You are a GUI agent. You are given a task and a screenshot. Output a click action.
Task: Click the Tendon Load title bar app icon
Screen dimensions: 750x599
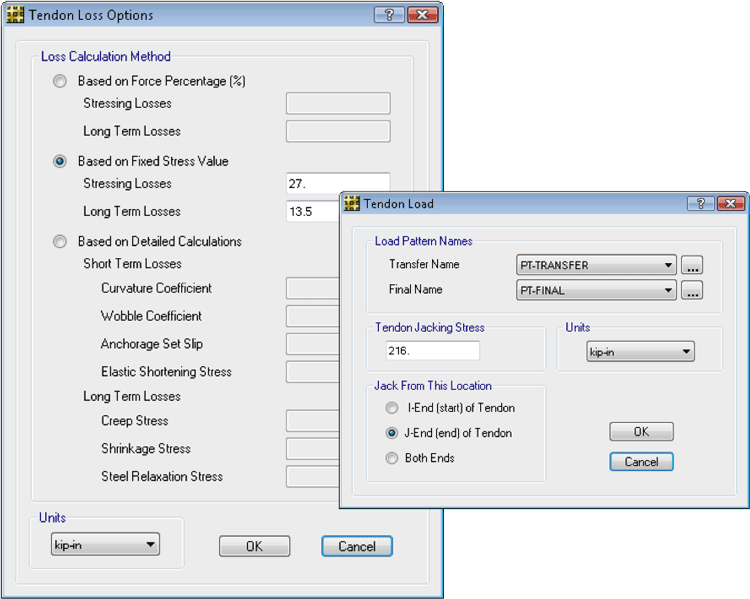(x=352, y=203)
